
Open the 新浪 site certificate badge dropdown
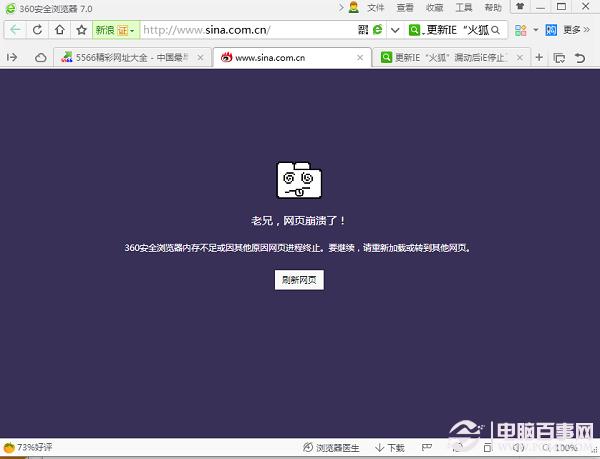(x=116, y=30)
